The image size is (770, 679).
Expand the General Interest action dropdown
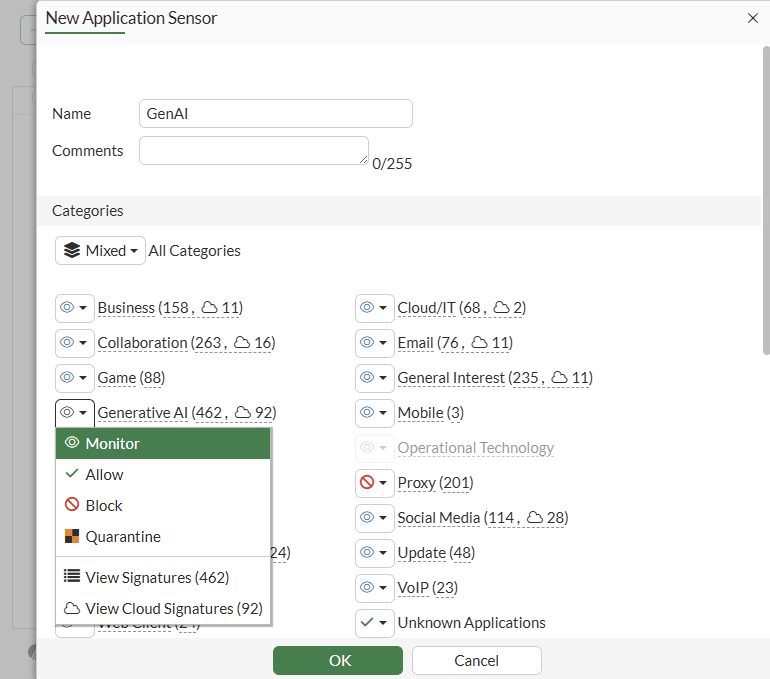383,378
